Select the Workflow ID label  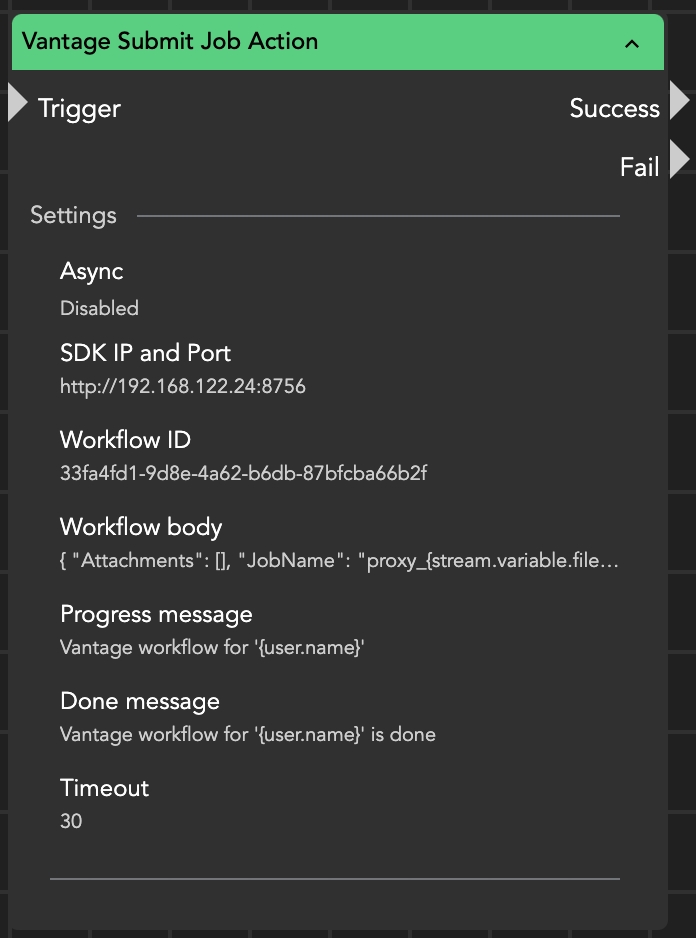[125, 440]
